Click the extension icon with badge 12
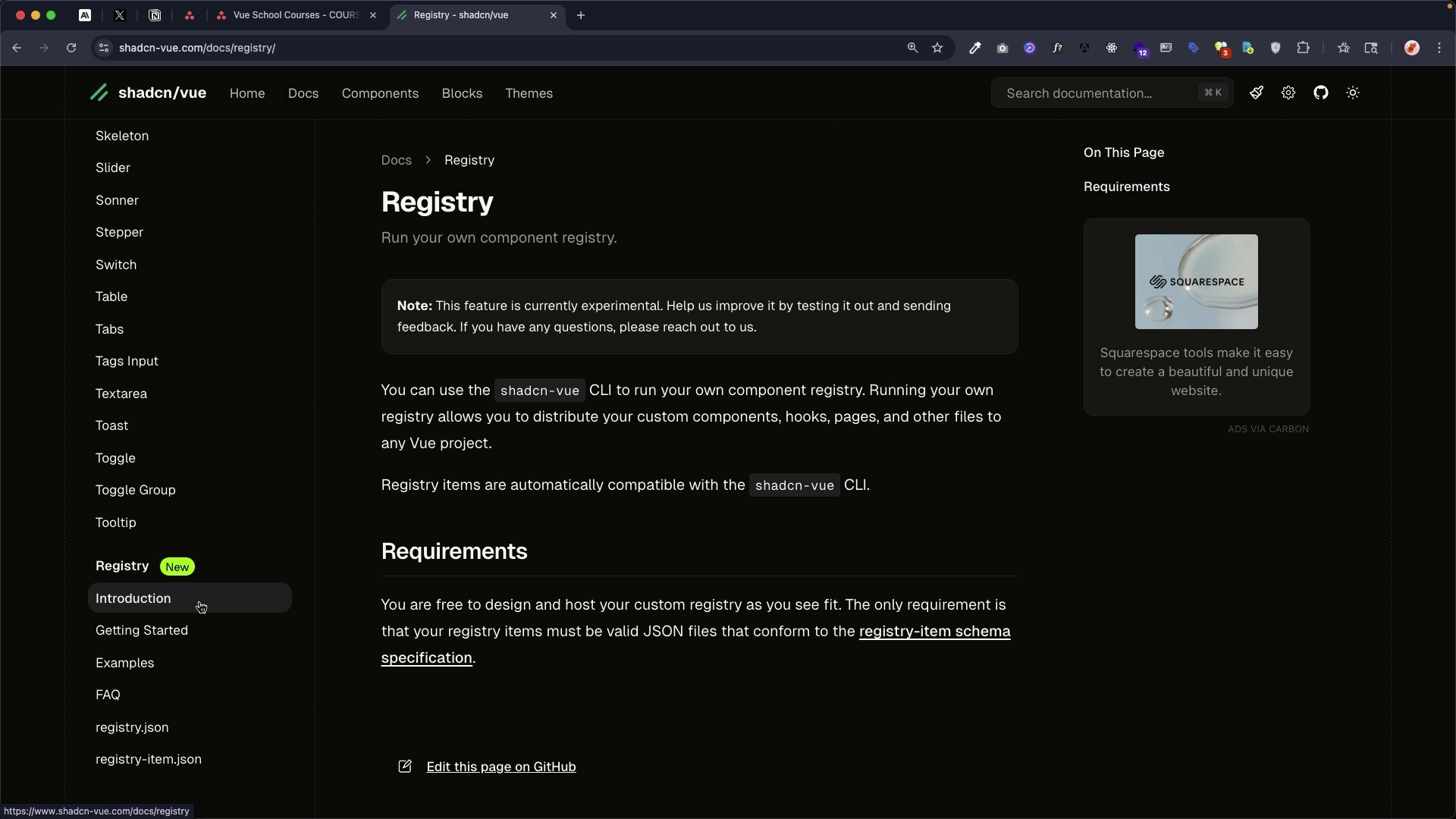 [1140, 49]
